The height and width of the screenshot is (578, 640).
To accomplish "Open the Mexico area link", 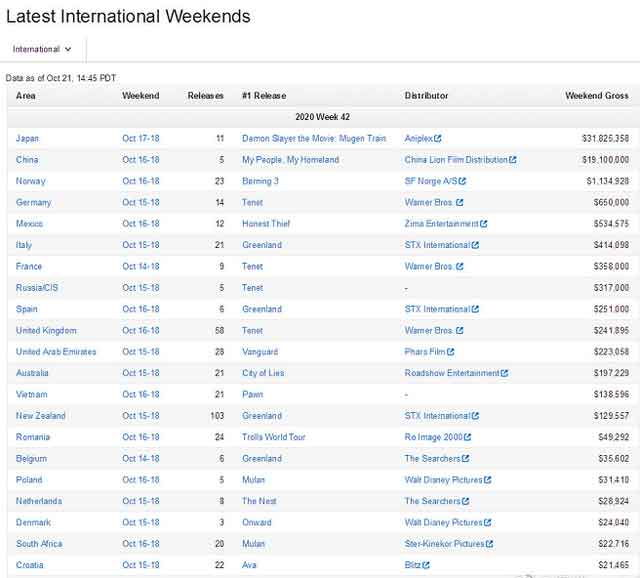I will point(29,224).
